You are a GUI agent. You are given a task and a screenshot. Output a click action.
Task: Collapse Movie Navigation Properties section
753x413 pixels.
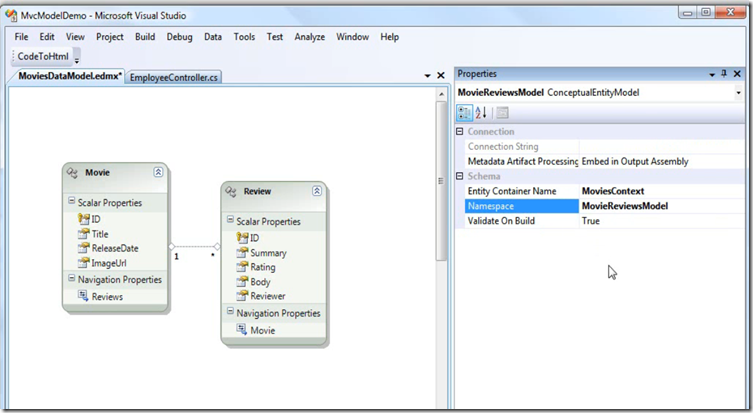71,278
